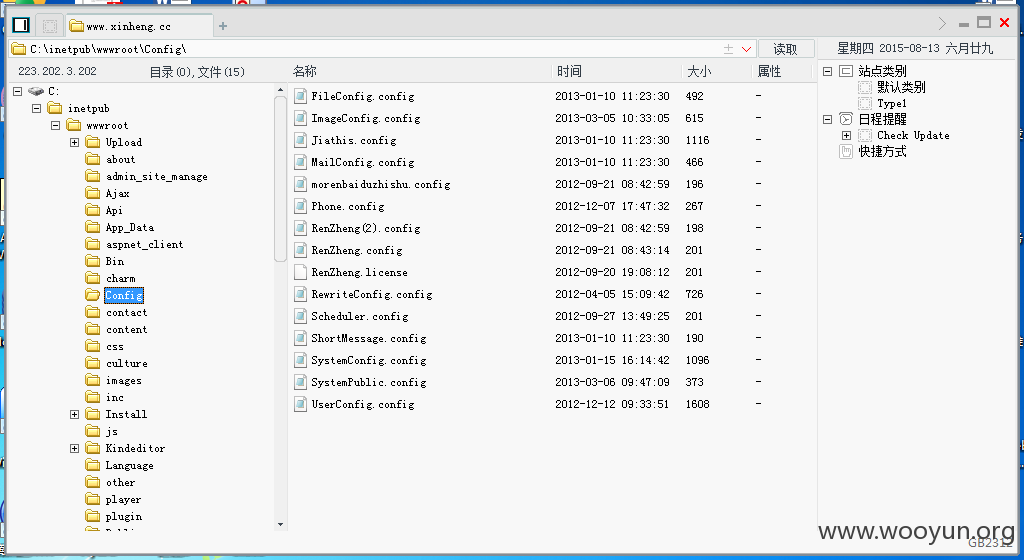The image size is (1024, 560).
Task: Click the folder tree scrollbar thumb
Action: pos(280,179)
